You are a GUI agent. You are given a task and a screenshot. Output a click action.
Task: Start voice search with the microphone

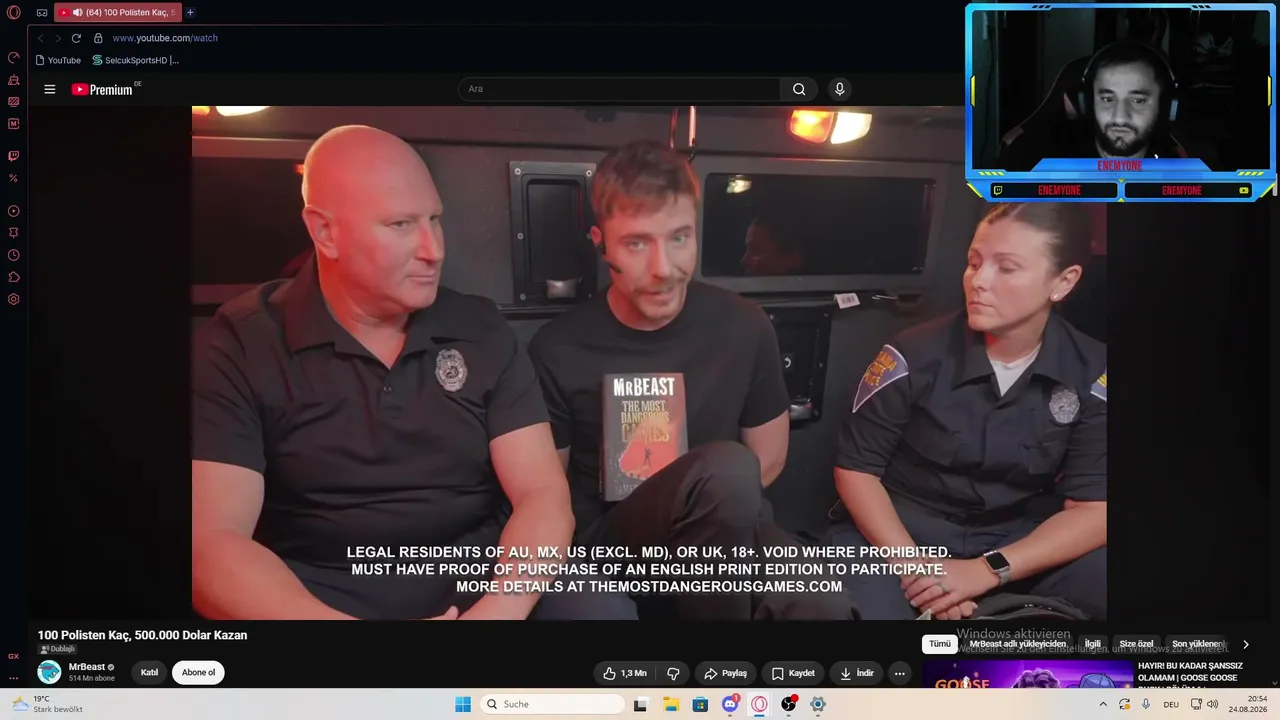(839, 89)
